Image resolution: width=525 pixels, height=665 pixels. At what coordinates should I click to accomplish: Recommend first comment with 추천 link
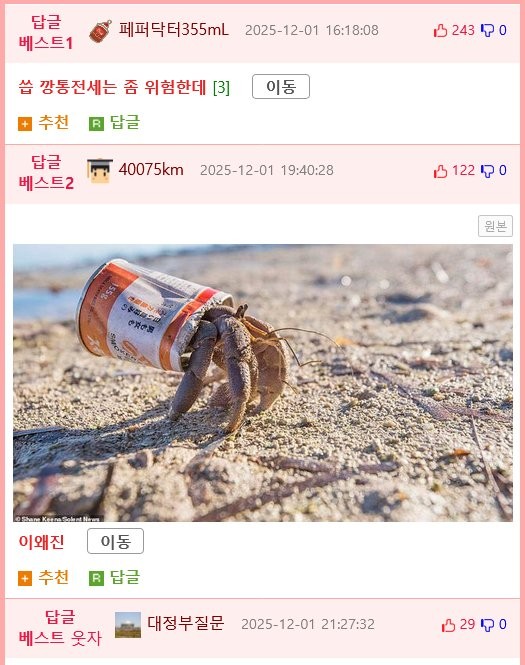click(x=44, y=123)
